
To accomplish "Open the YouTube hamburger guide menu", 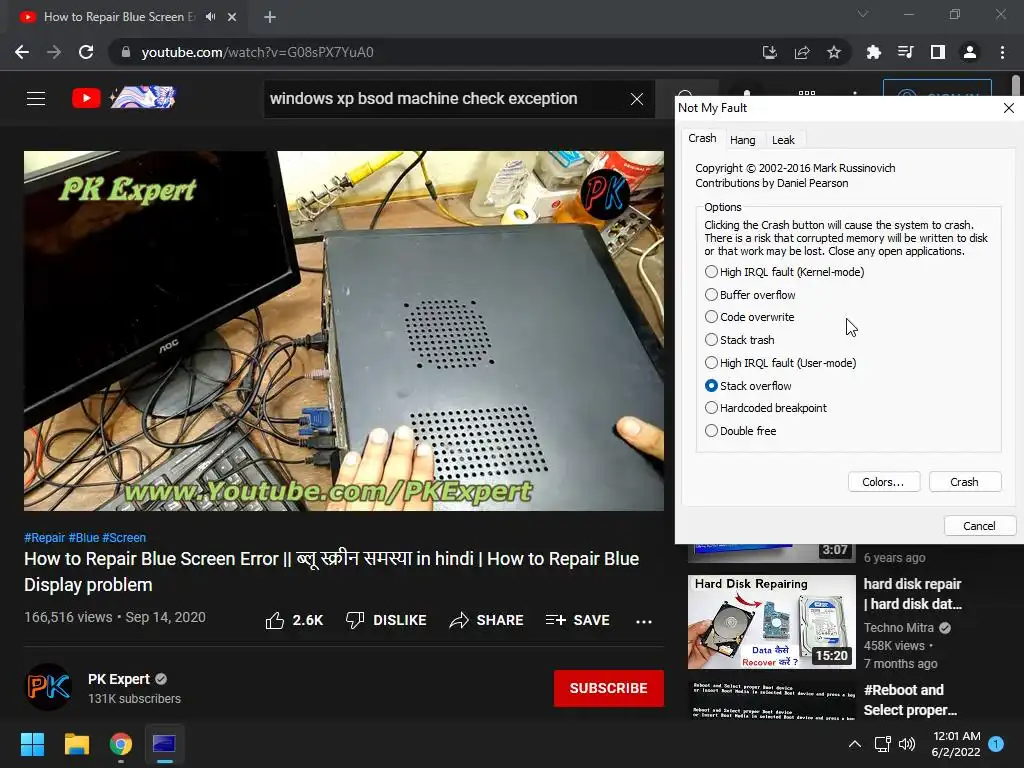I will (x=36, y=99).
